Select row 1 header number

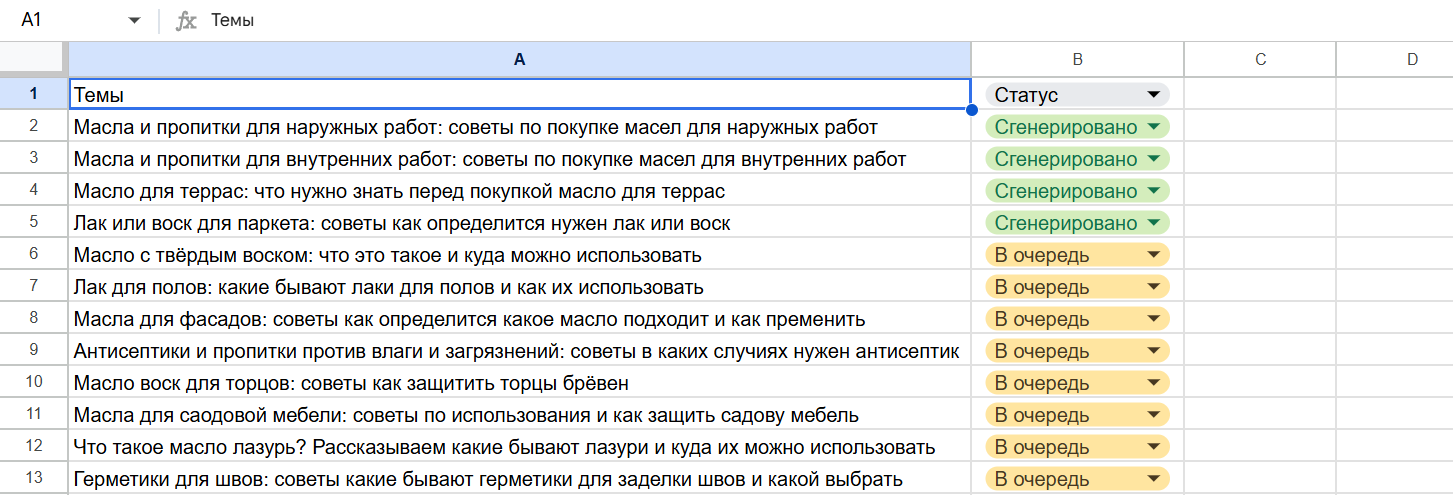click(34, 95)
